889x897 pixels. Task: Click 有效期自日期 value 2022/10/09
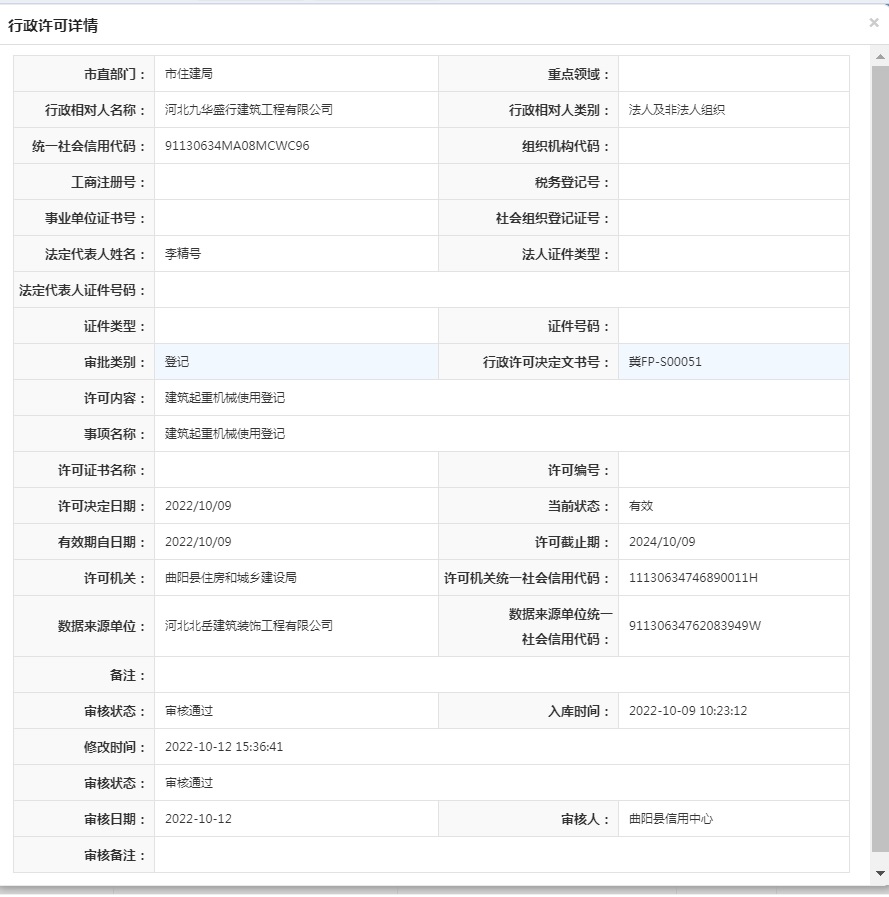coord(198,542)
